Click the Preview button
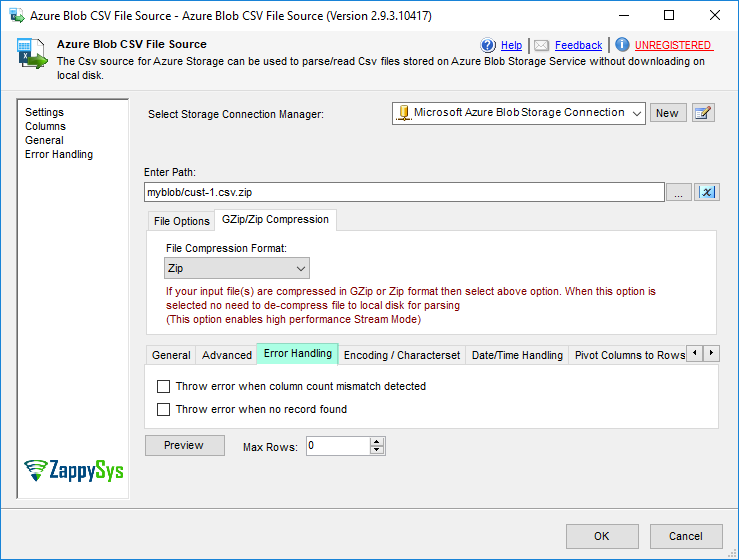Viewport: 739px width, 560px height. point(185,445)
